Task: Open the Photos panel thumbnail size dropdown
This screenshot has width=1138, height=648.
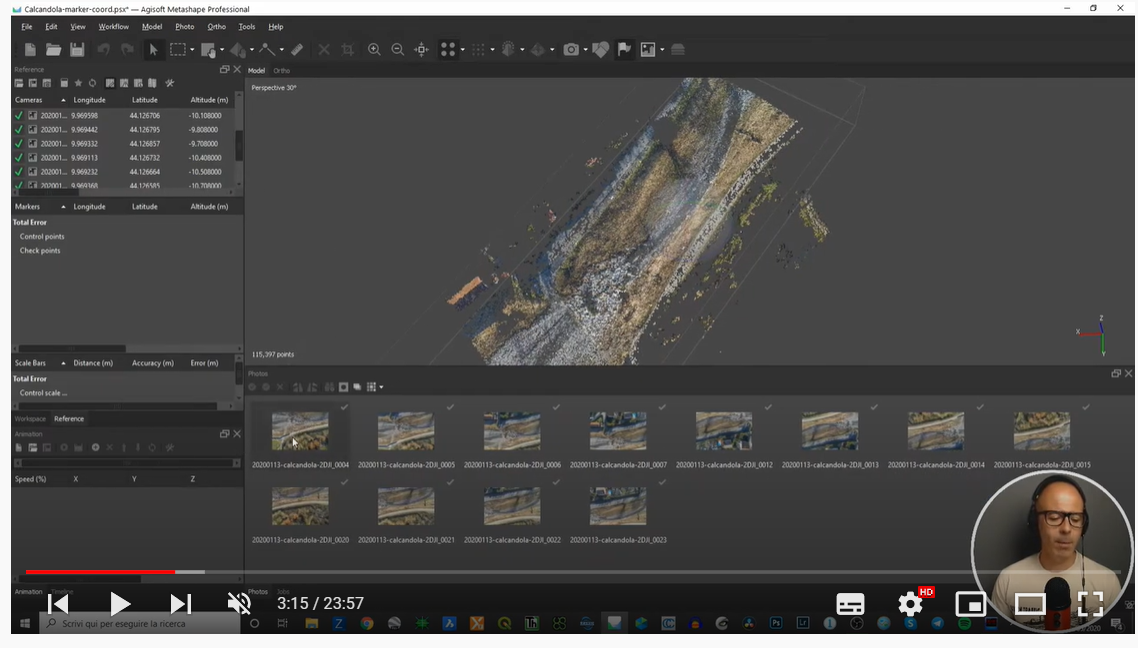Action: point(380,386)
